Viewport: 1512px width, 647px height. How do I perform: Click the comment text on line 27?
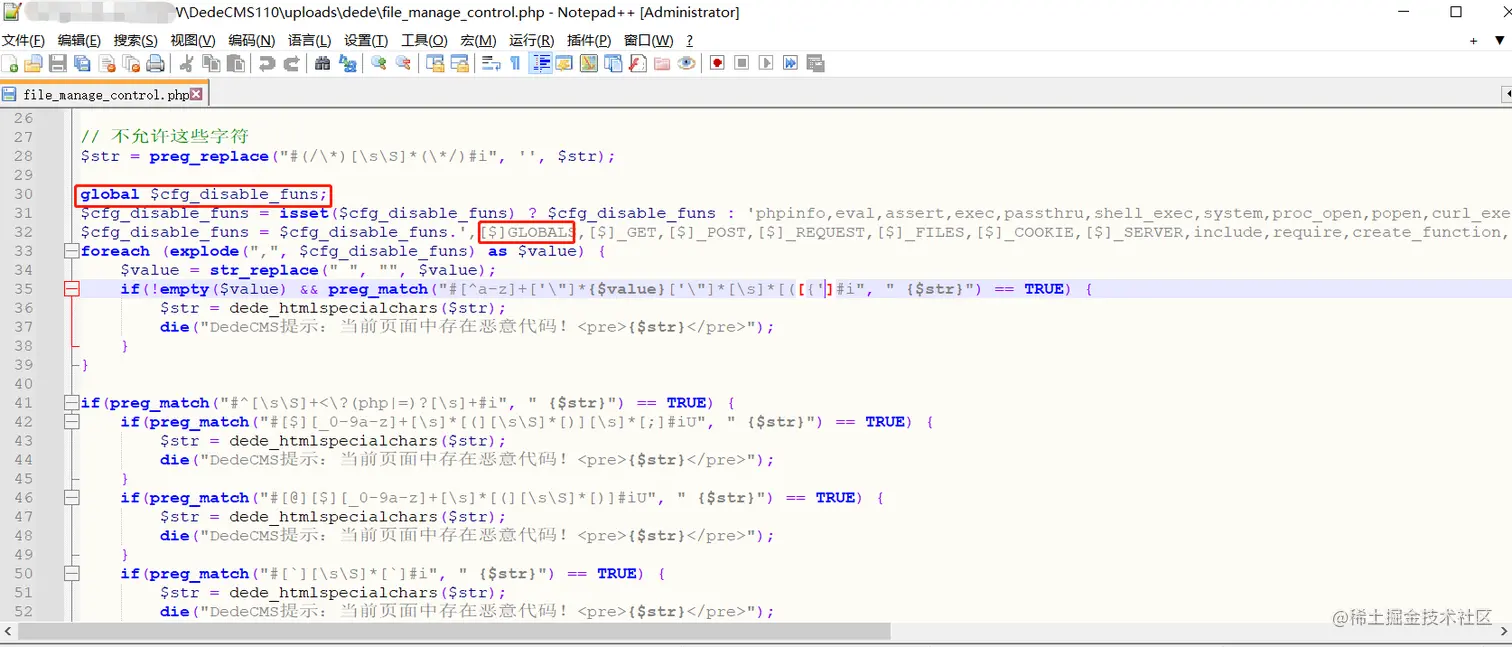(x=164, y=136)
